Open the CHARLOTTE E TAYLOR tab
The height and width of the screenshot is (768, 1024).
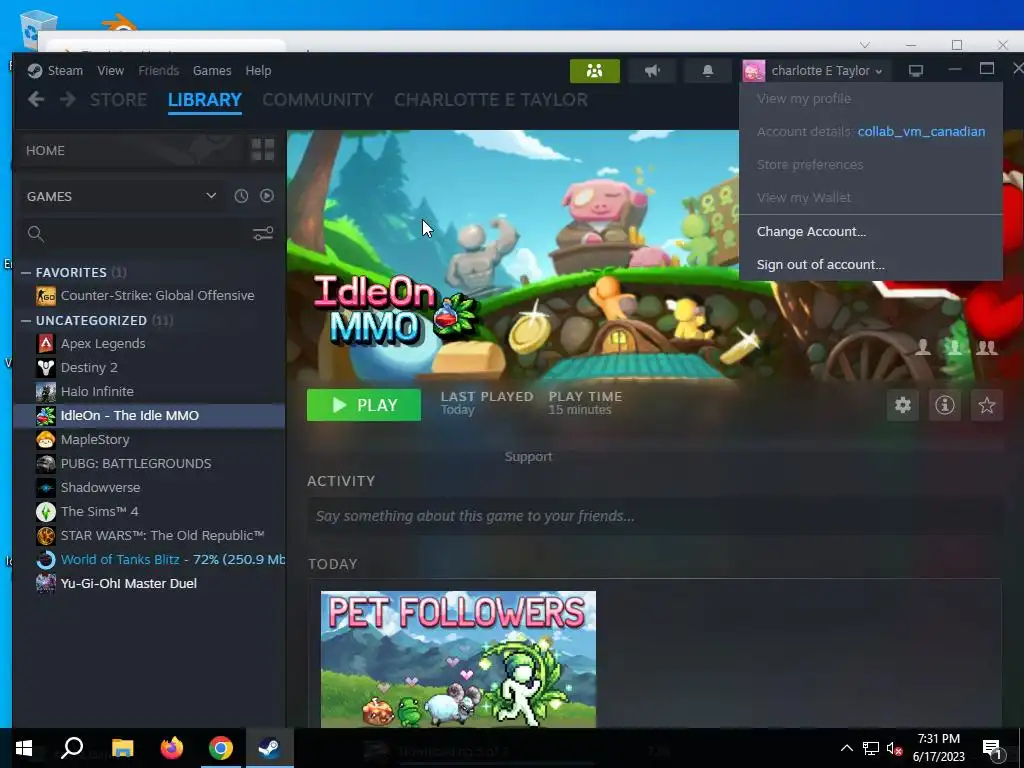(491, 100)
